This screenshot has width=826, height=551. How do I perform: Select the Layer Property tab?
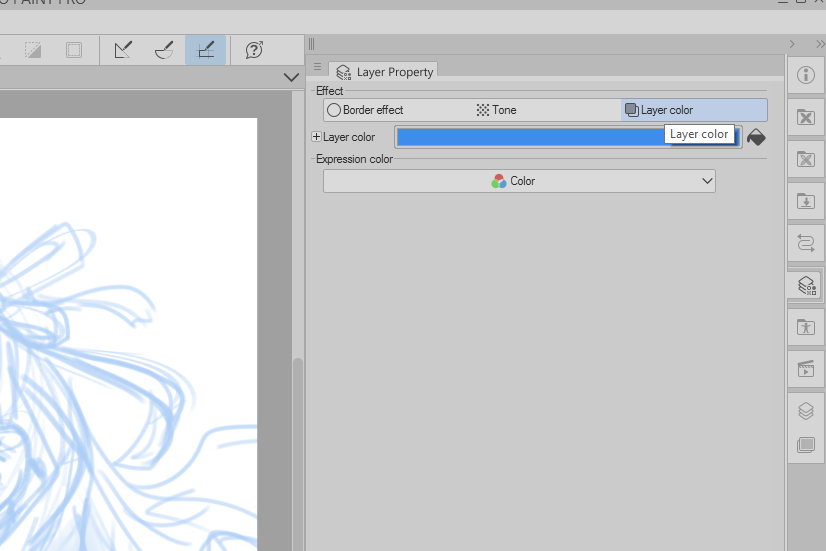(384, 72)
